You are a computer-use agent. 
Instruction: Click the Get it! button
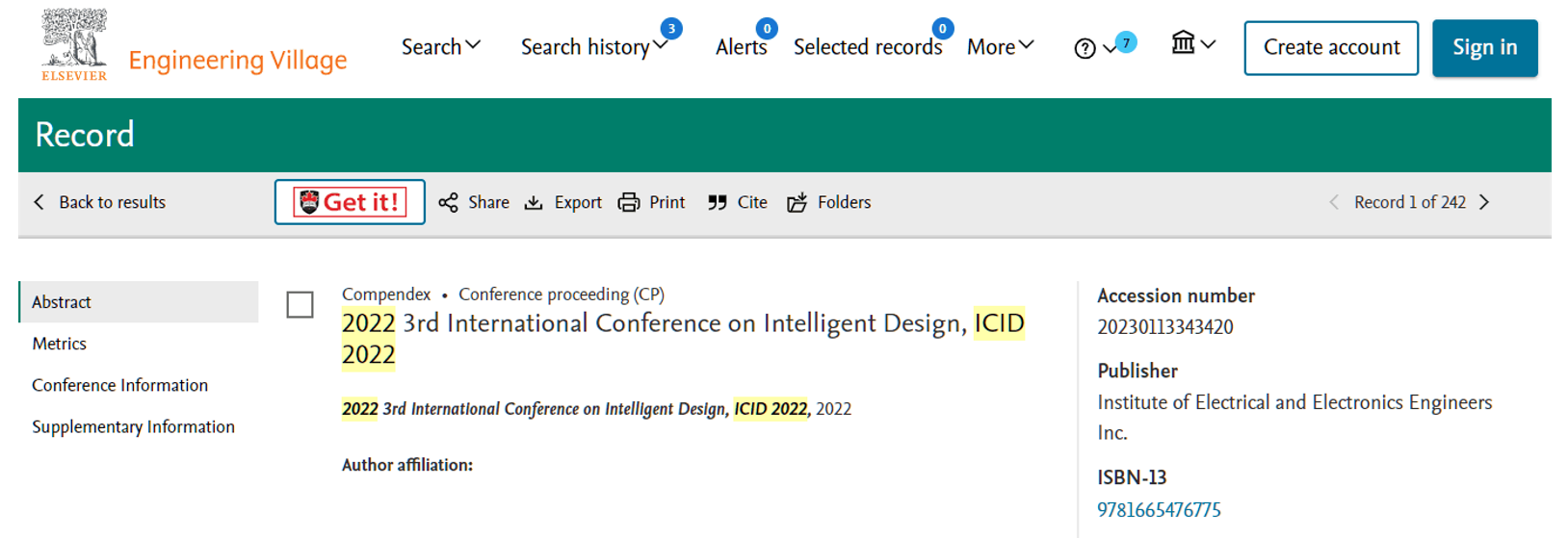350,202
